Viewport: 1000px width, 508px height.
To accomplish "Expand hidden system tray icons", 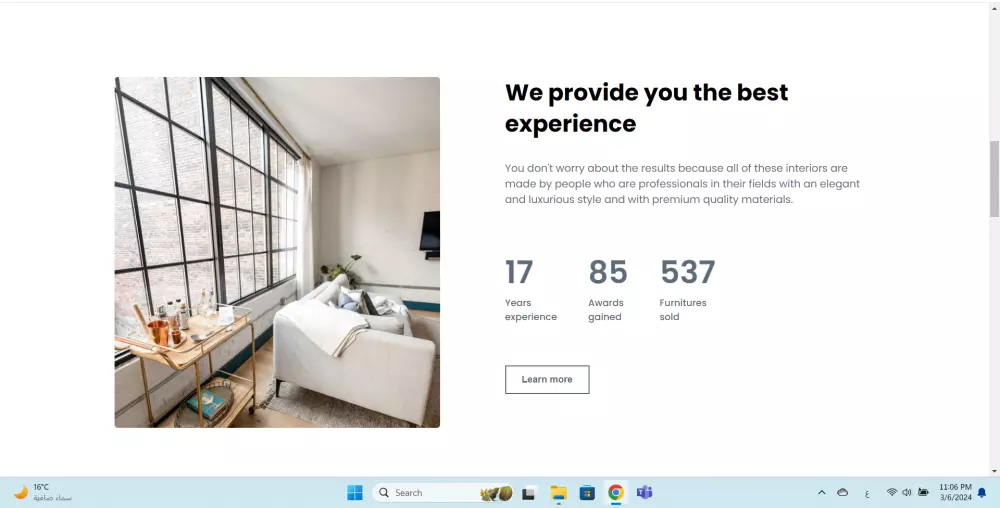I will tap(821, 493).
